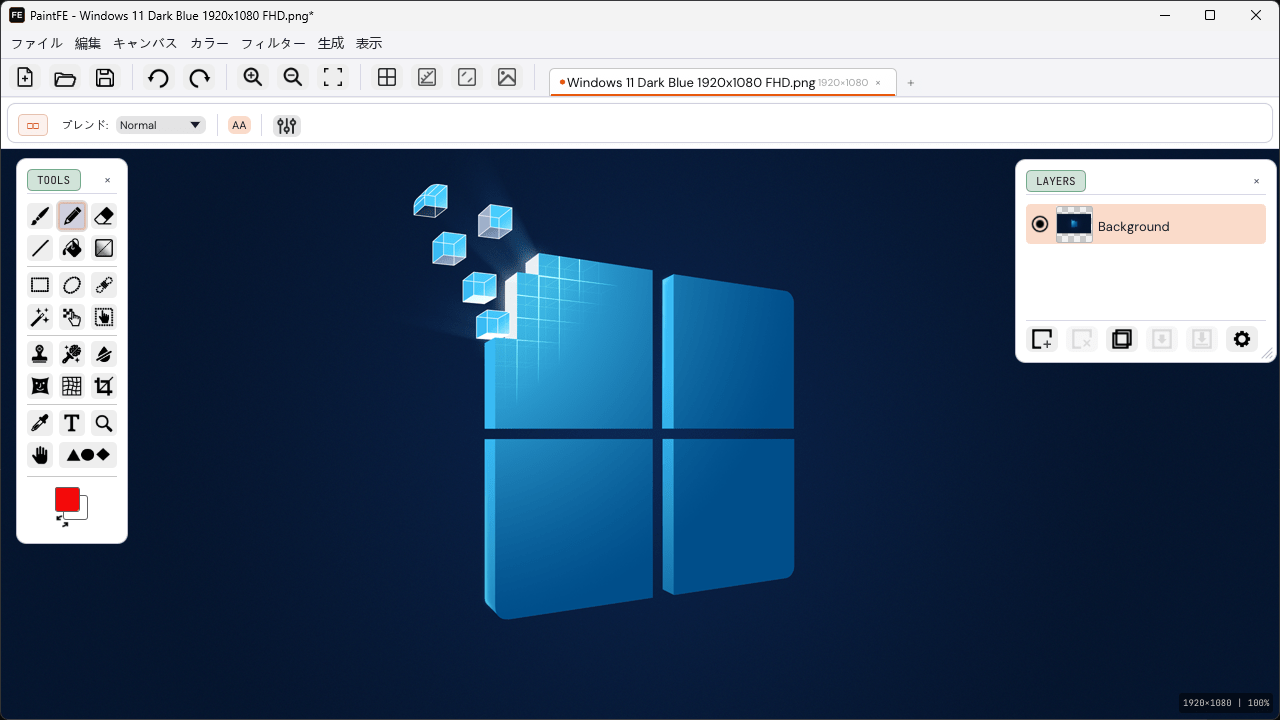1280x720 pixels.
Task: Choose the Text tool
Action: [72, 424]
